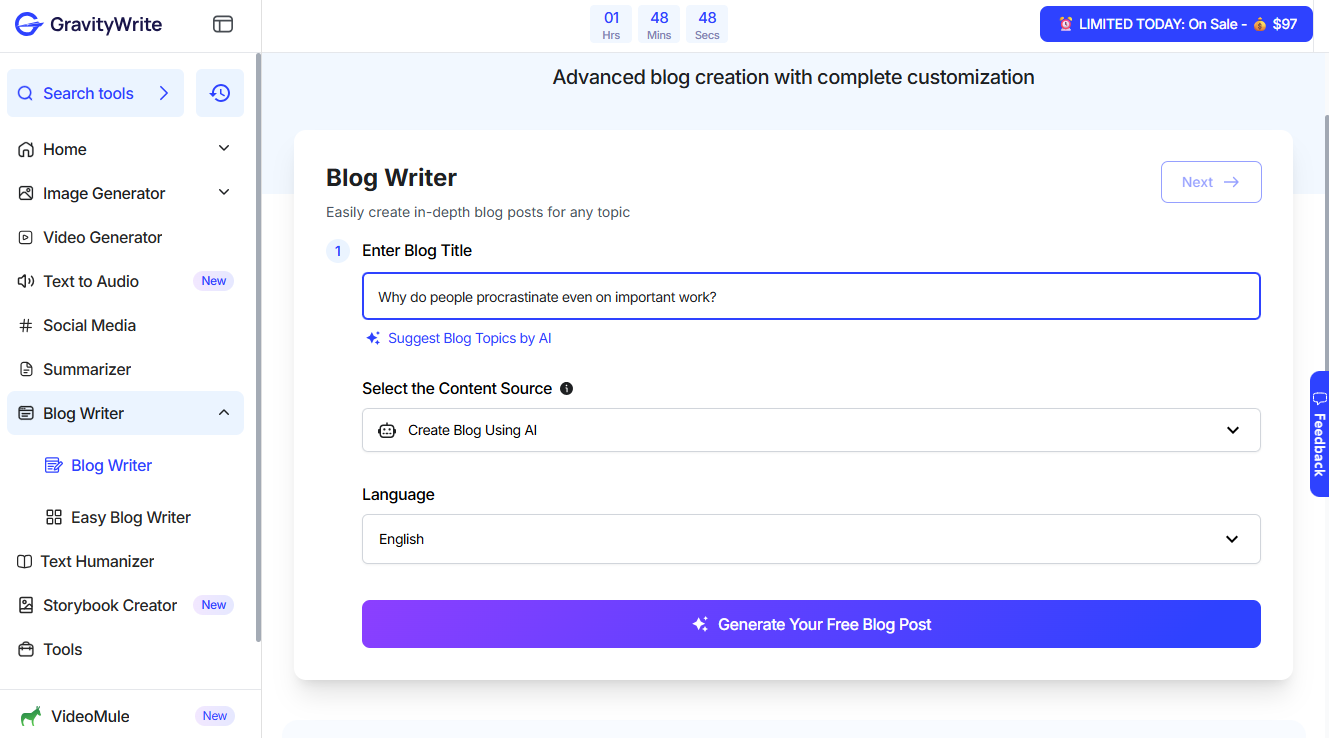Click the history icon beside Search tools
Screen dimensions: 1329x738
click(x=219, y=92)
